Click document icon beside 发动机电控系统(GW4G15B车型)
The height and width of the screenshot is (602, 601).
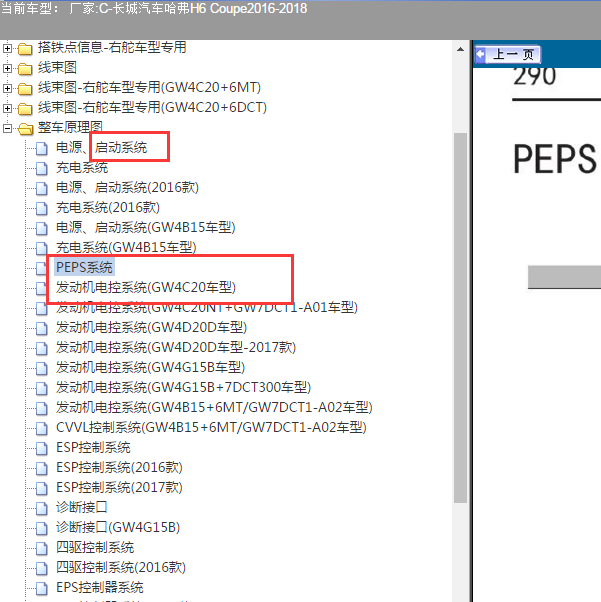(x=41, y=368)
